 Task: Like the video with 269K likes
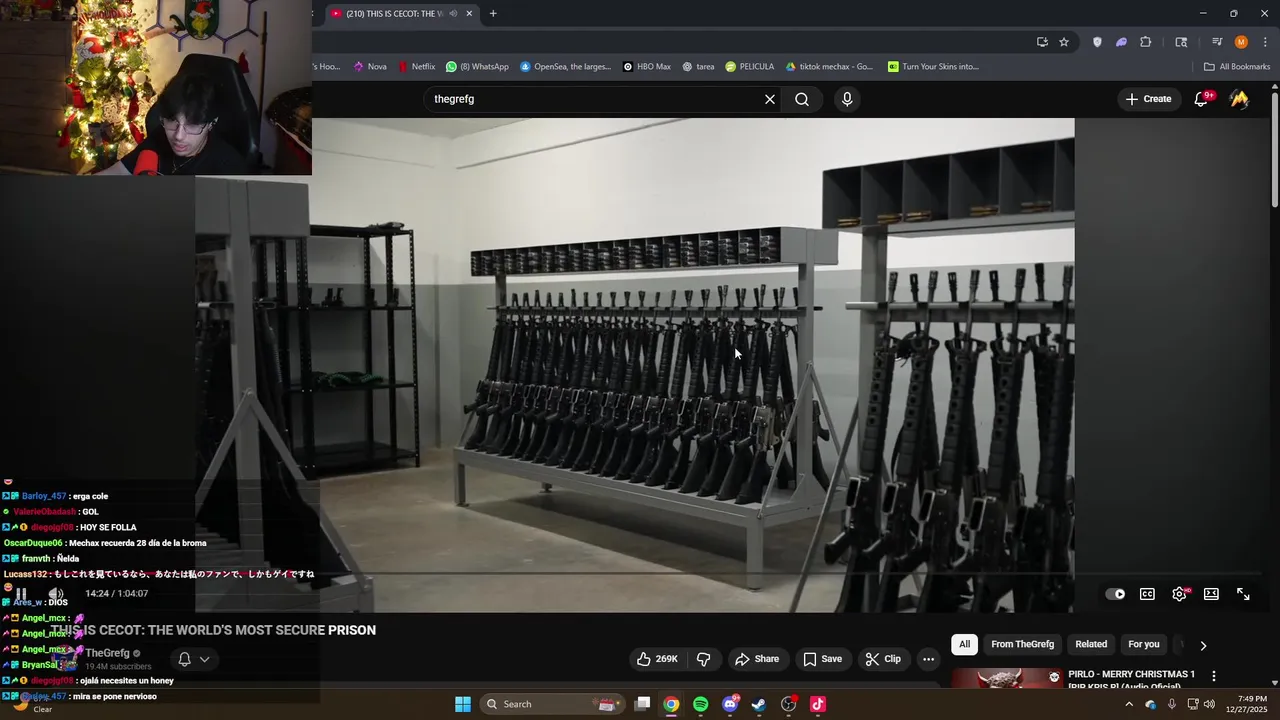coord(657,659)
